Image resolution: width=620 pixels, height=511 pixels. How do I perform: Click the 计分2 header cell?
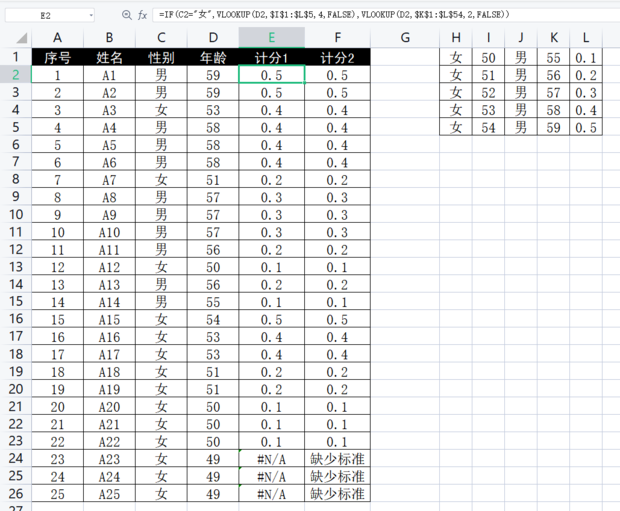tap(337, 57)
